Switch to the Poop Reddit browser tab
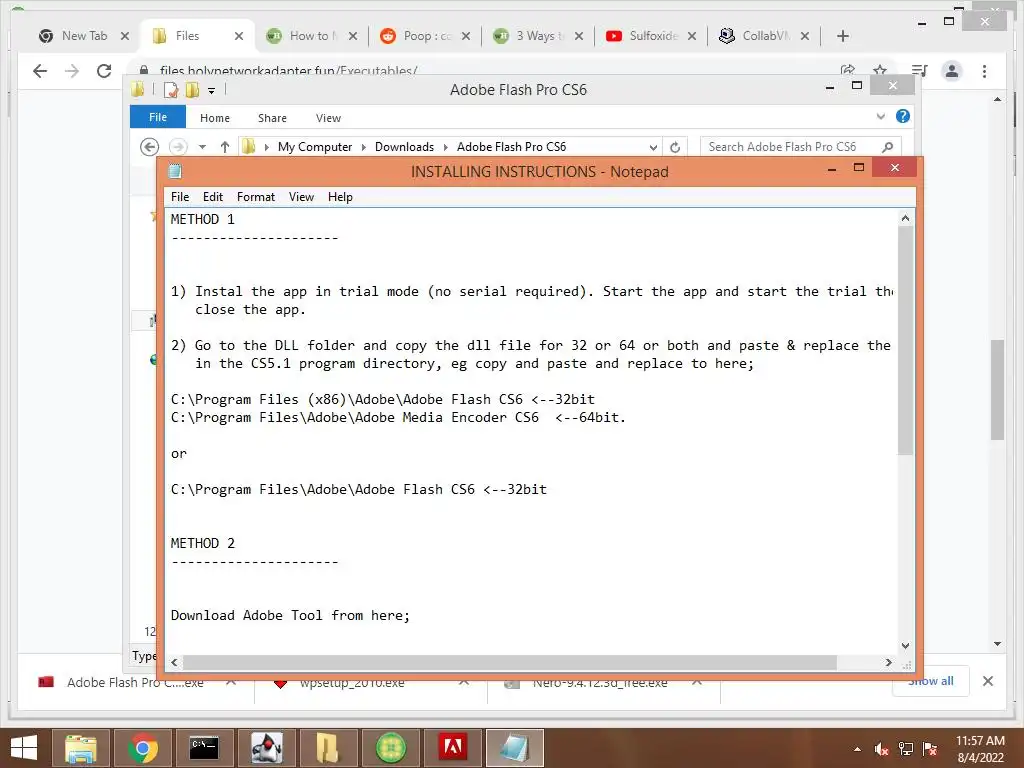Viewport: 1024px width, 768px height. [x=426, y=36]
